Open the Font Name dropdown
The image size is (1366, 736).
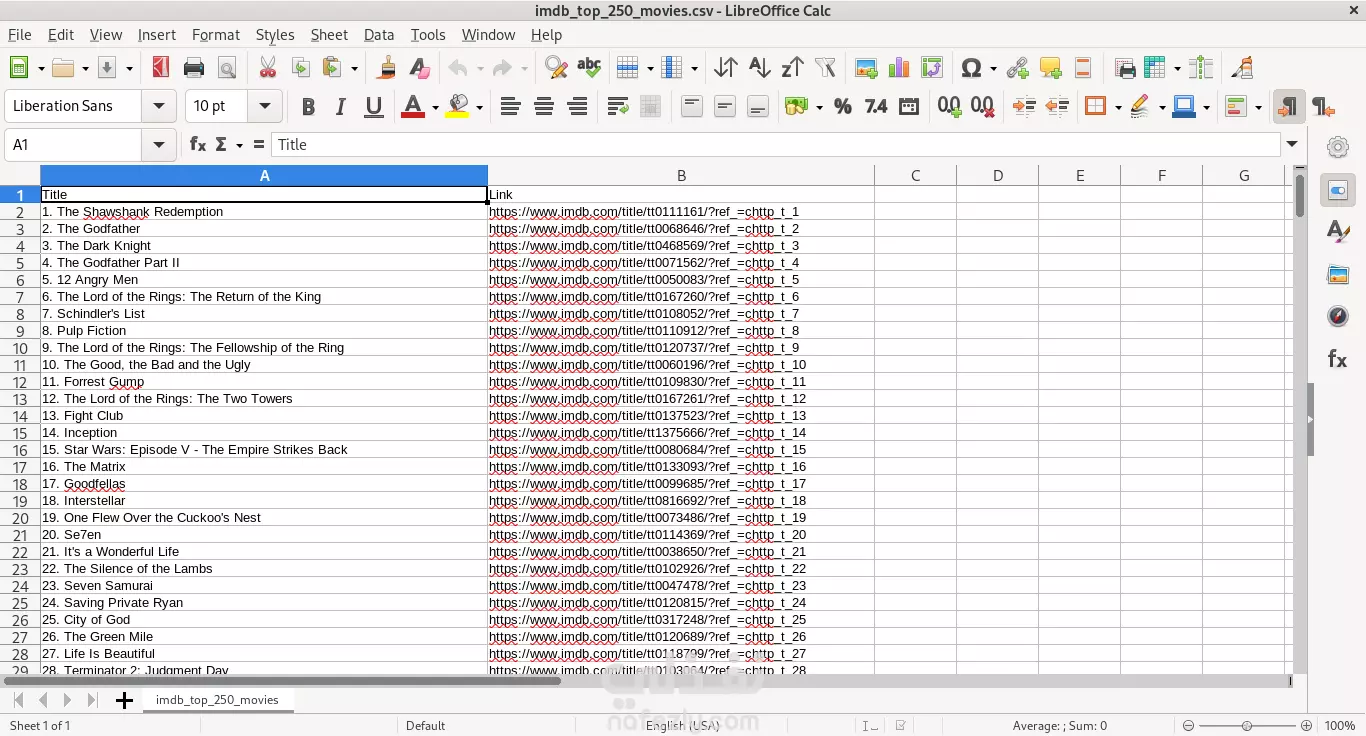pyautogui.click(x=159, y=106)
